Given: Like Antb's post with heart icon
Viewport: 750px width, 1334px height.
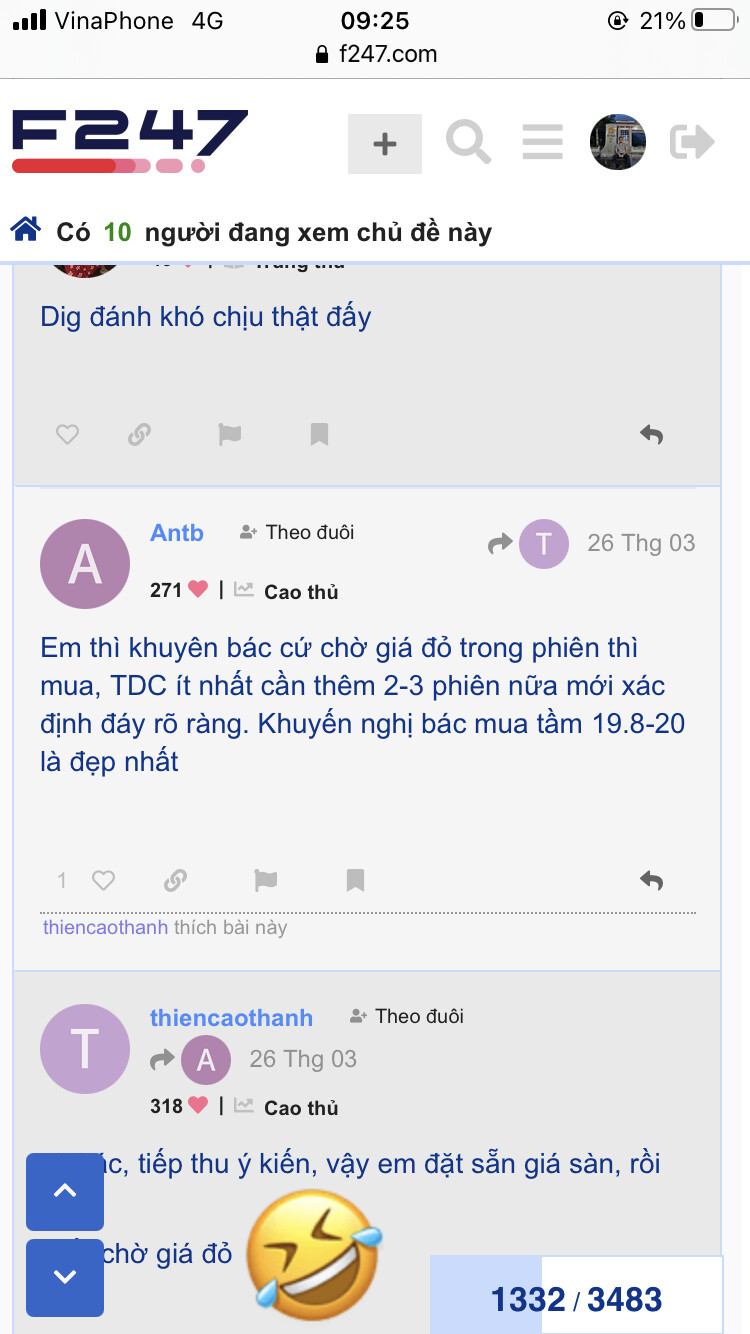Looking at the screenshot, I should click(103, 880).
